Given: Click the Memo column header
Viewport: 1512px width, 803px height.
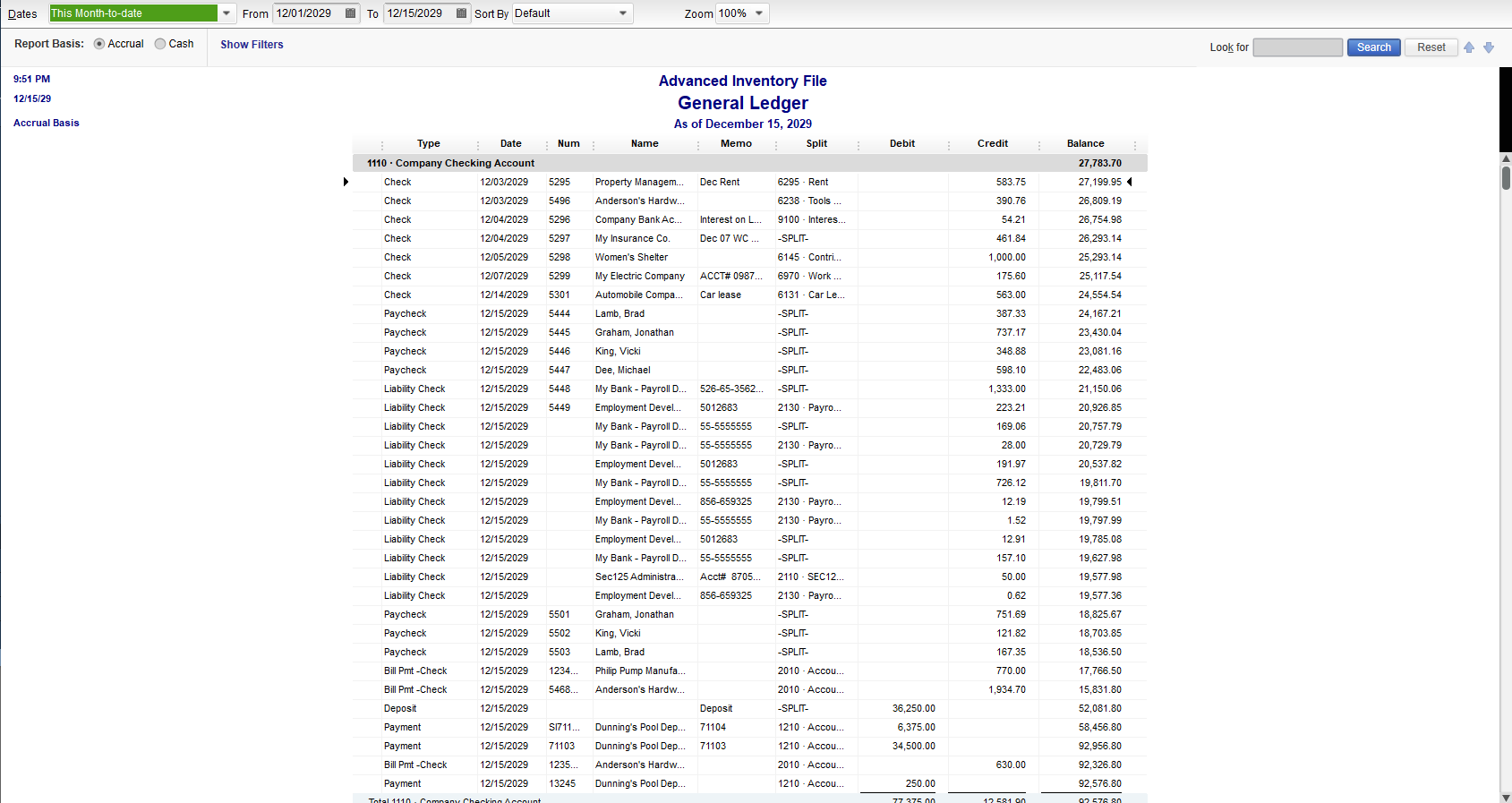Looking at the screenshot, I should coord(736,143).
